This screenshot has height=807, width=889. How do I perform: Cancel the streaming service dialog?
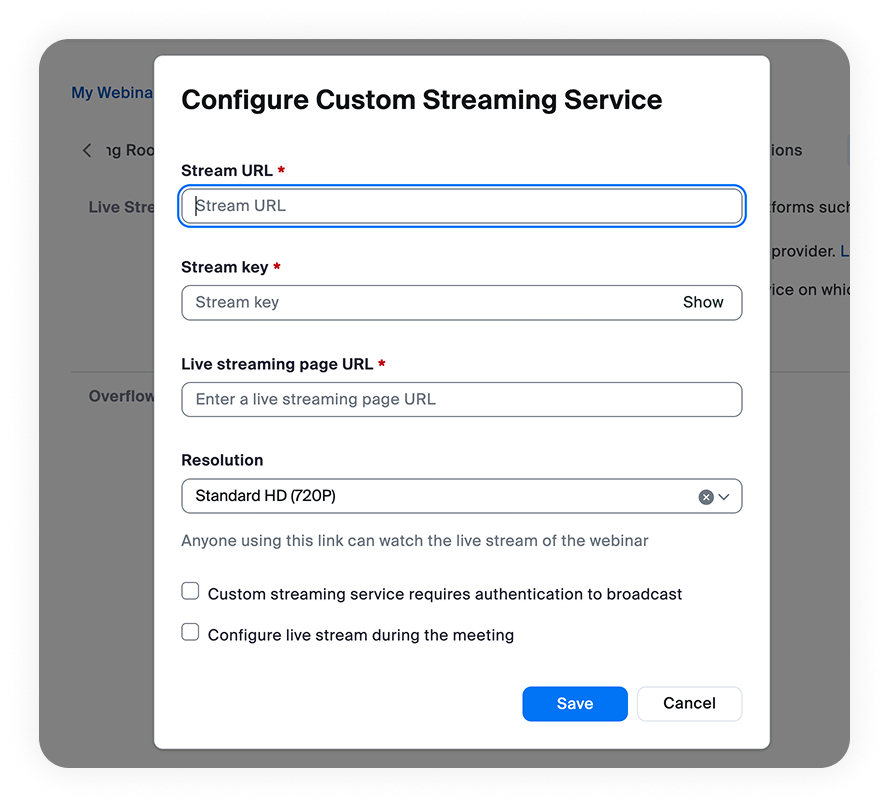coord(689,704)
